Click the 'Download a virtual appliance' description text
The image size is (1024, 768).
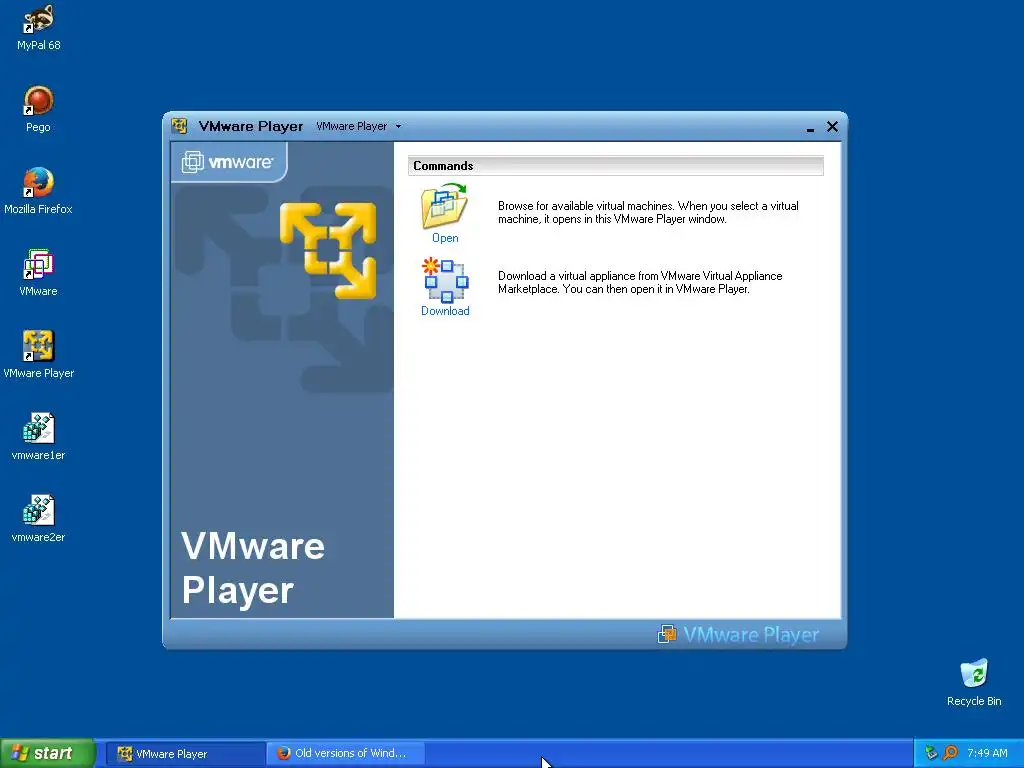pos(640,282)
